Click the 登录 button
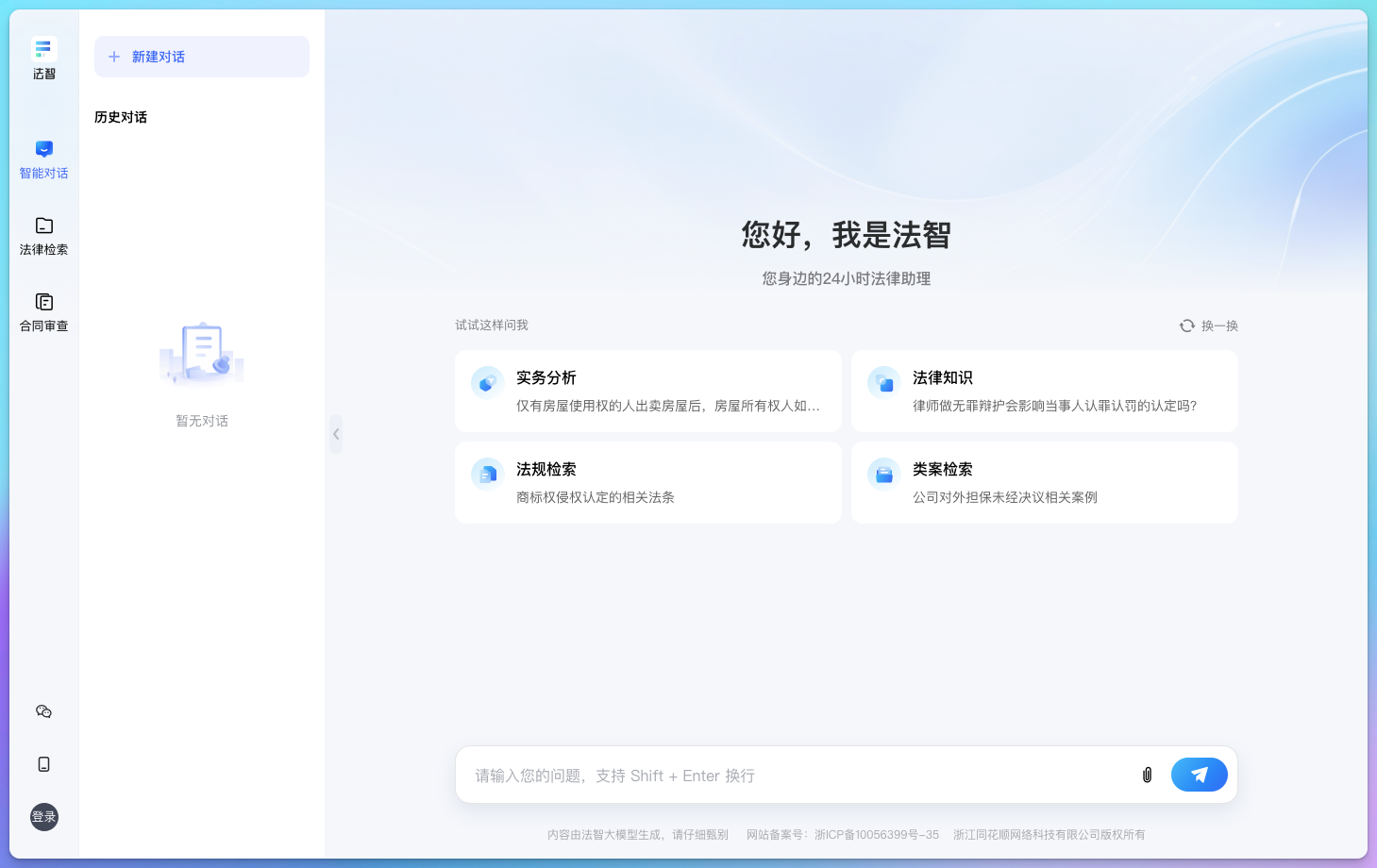The width and height of the screenshot is (1377, 868). [43, 817]
